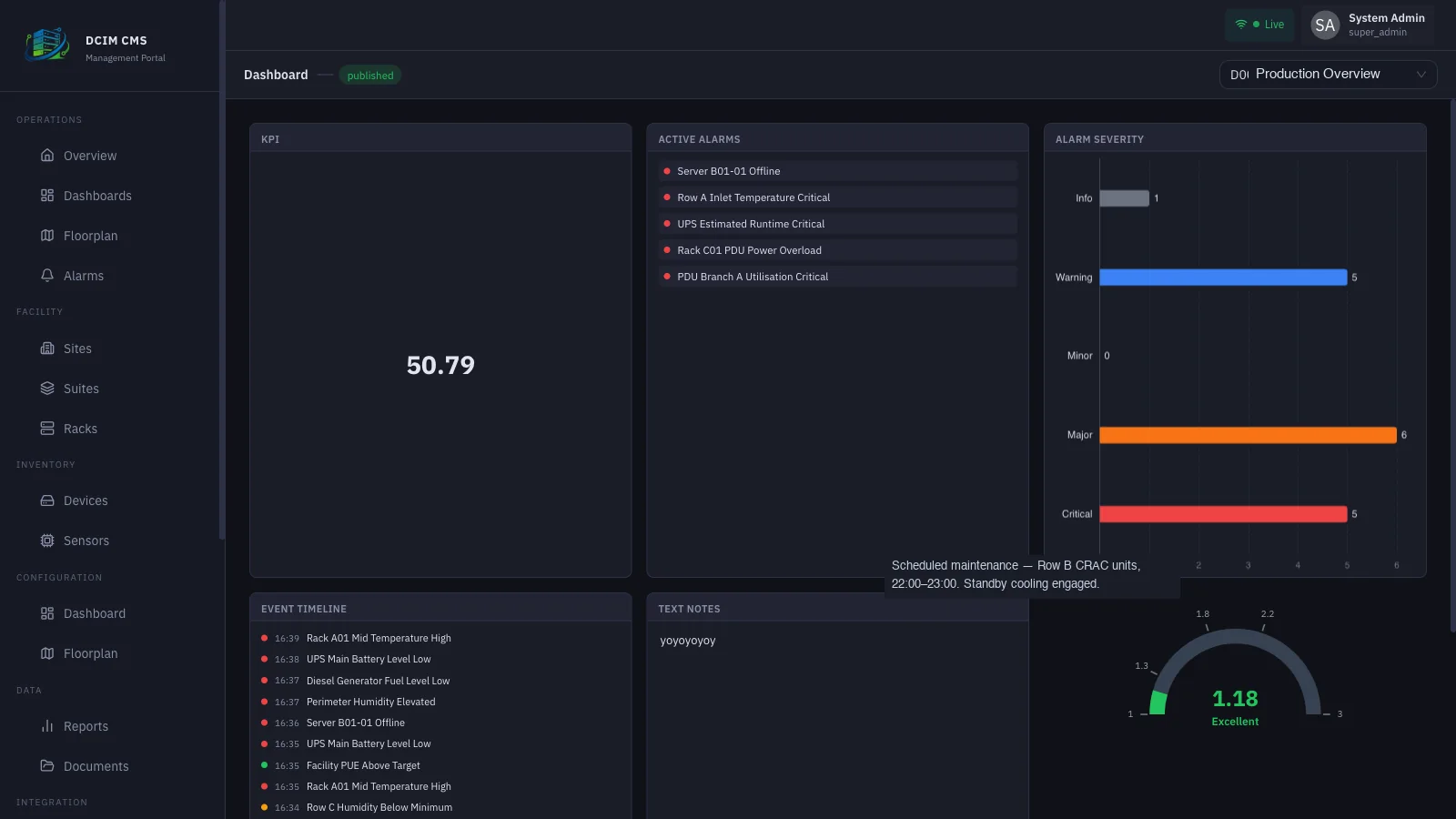Screen dimensions: 1456x819
Task: Click the grey Info severity bar
Action: pyautogui.click(x=1124, y=198)
